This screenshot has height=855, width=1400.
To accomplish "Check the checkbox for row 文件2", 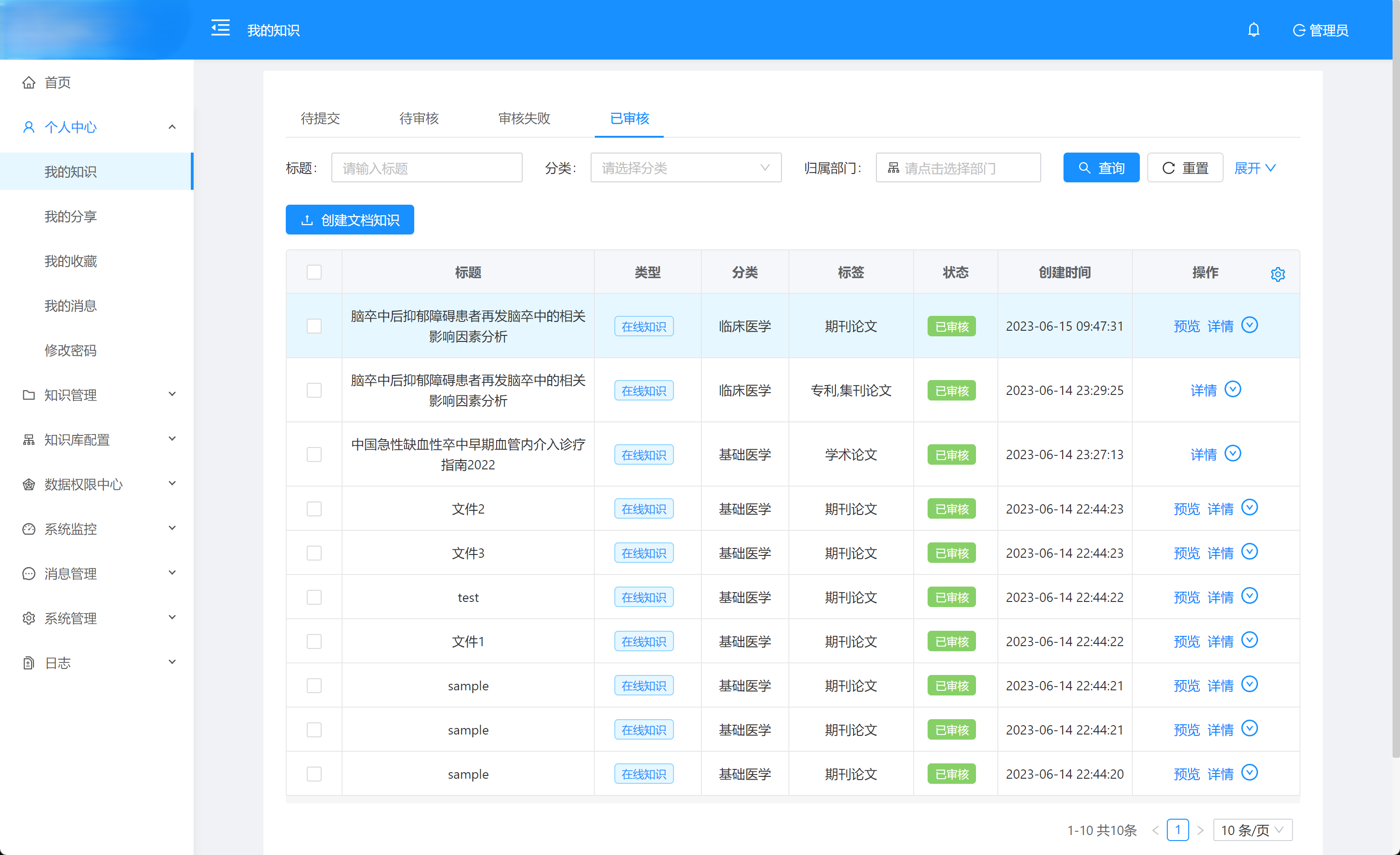I will pyautogui.click(x=314, y=509).
